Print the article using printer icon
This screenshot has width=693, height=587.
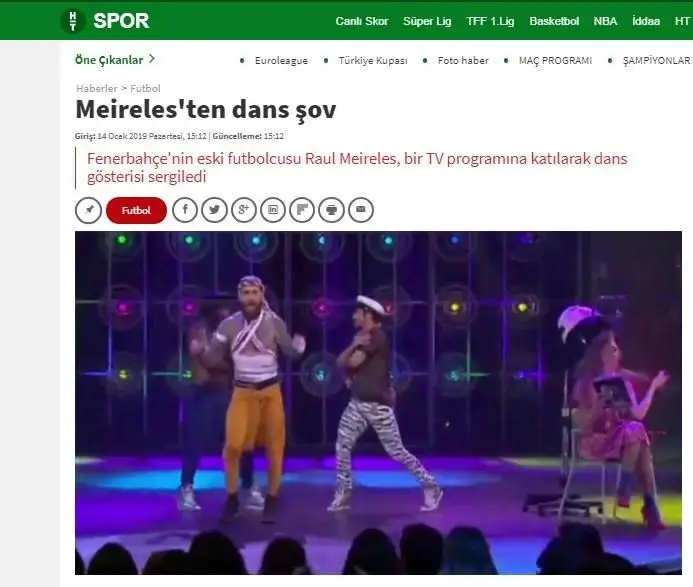pyautogui.click(x=331, y=210)
